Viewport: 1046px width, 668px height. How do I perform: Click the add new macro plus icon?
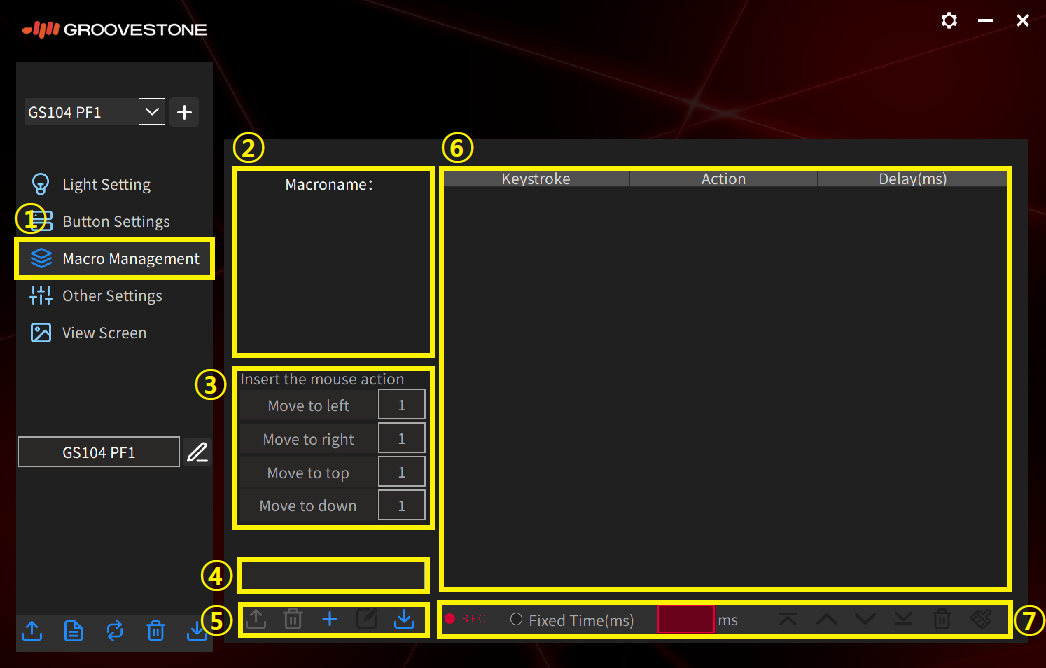[x=330, y=620]
